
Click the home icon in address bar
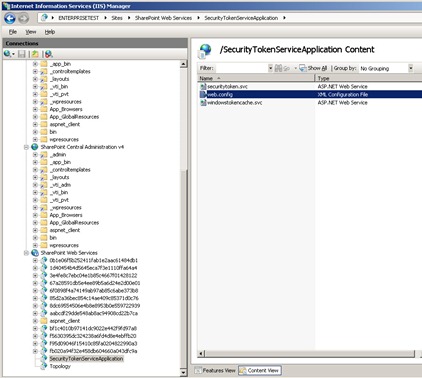pos(44,18)
